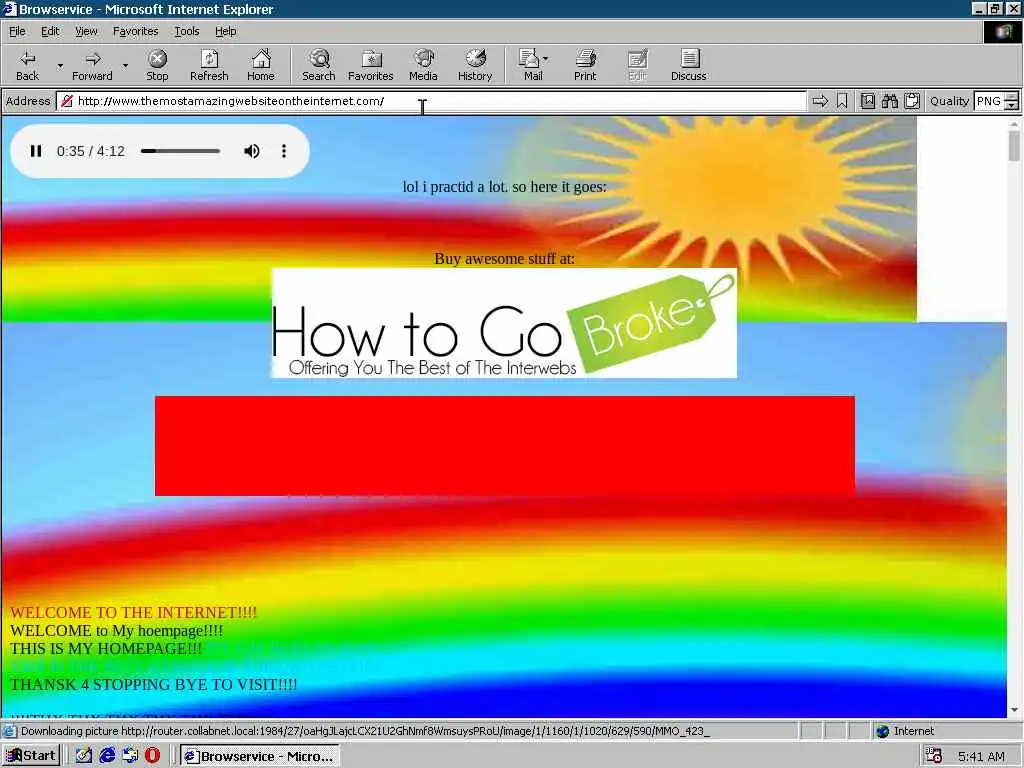
Task: Launch Opera from quick launch
Action: (x=152, y=756)
